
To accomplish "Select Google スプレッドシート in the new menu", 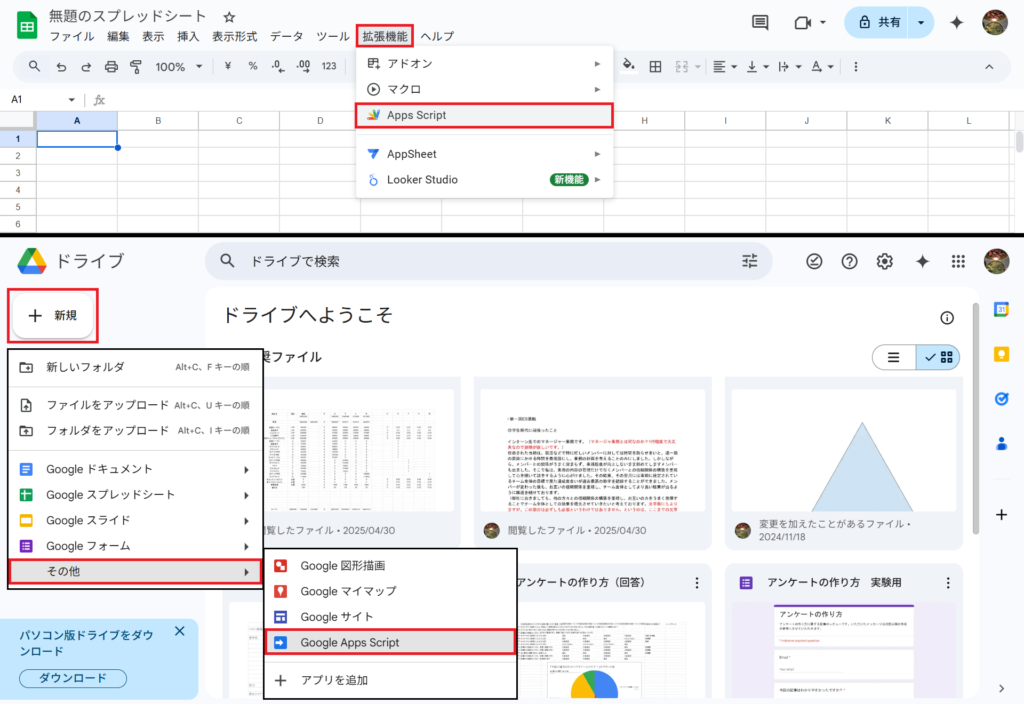I will (x=135, y=494).
